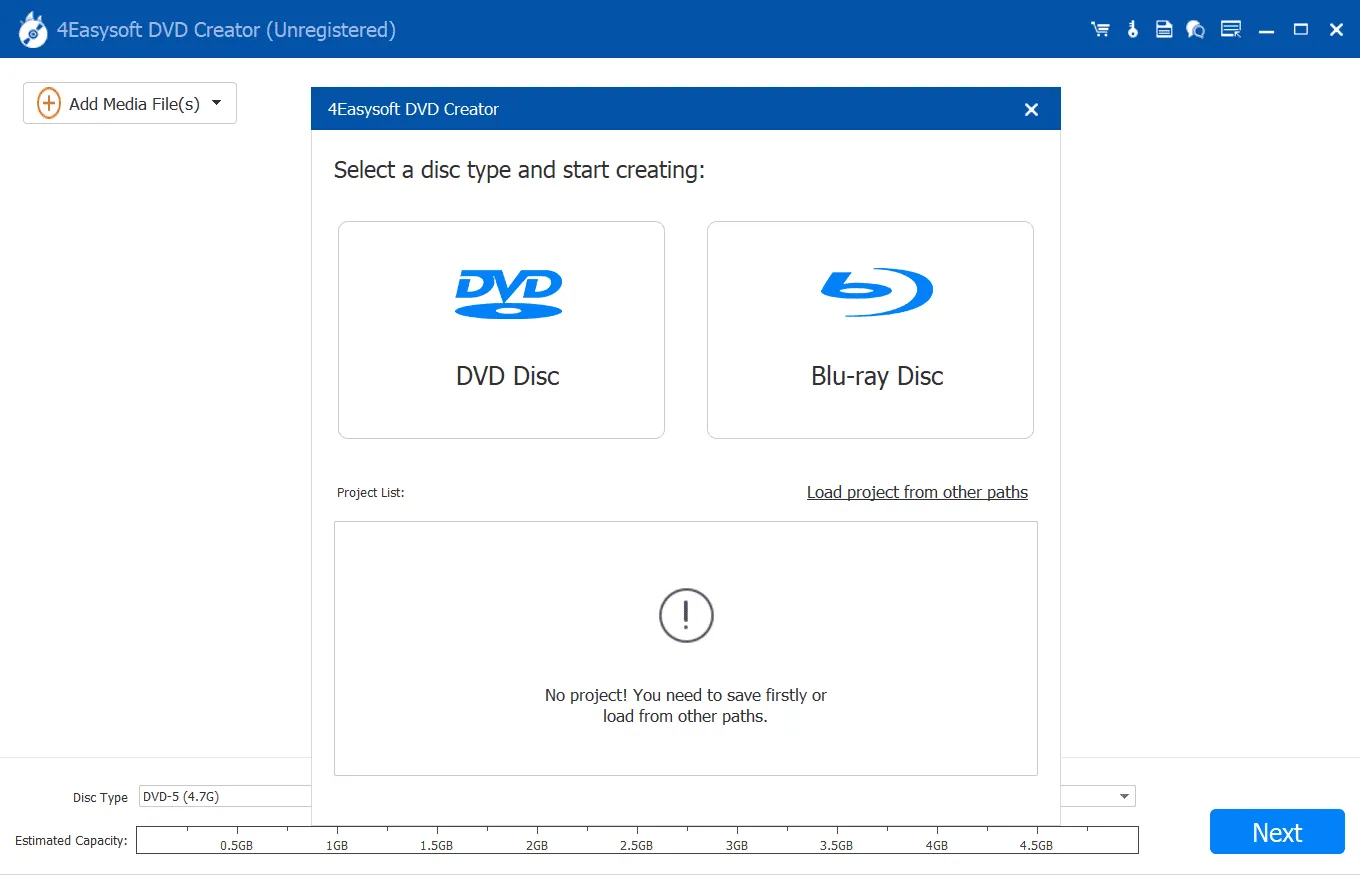Image resolution: width=1360 pixels, height=875 pixels.
Task: Expand the Add Media File(s) dropdown arrow
Action: [217, 103]
